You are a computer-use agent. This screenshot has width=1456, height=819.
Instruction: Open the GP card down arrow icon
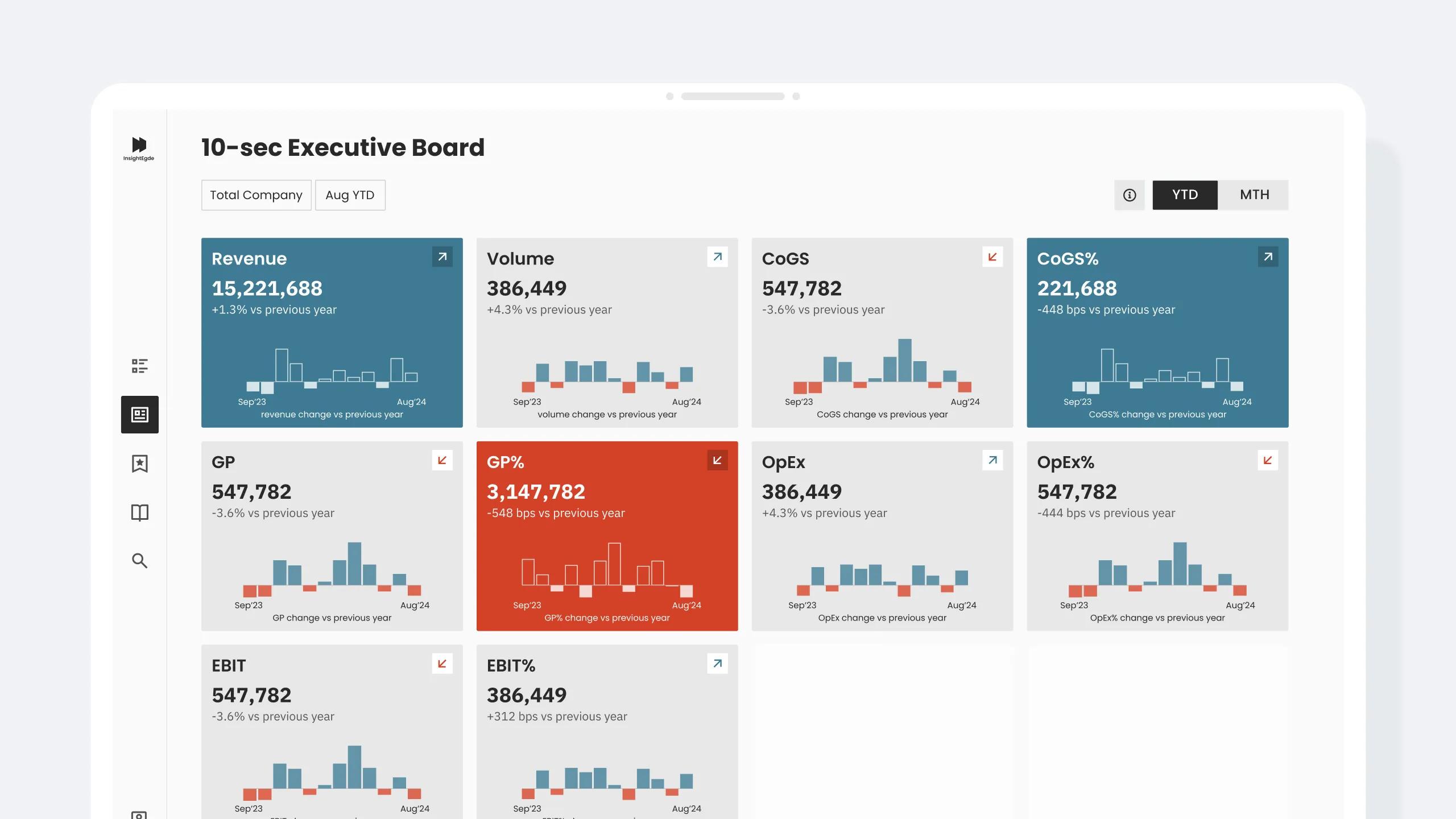442,461
